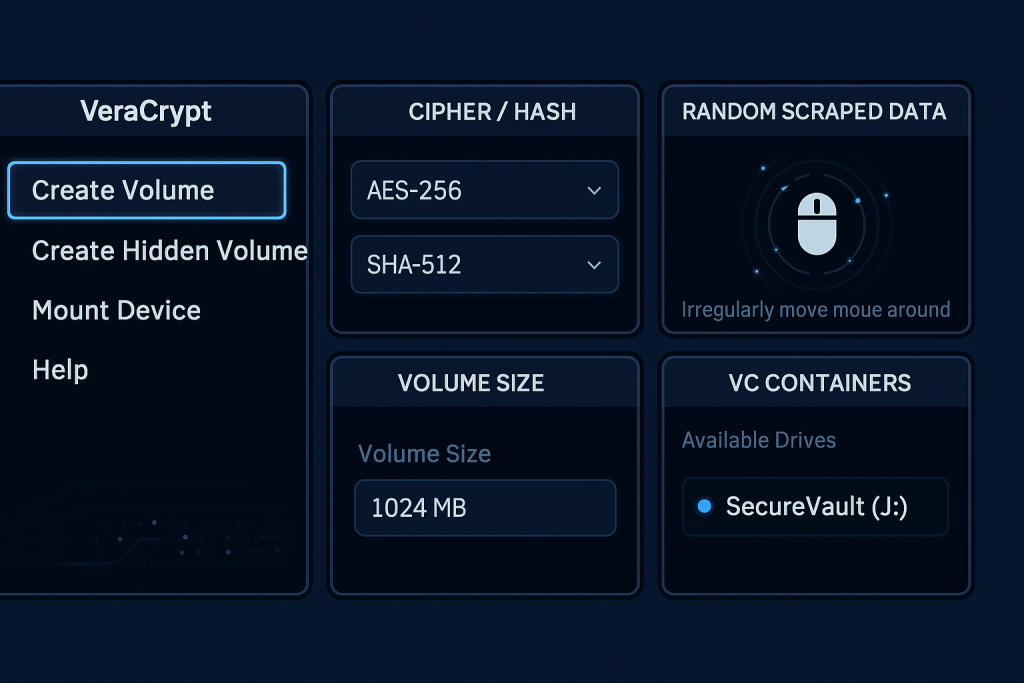Open the AES-256 cipher dropdown

(x=484, y=190)
